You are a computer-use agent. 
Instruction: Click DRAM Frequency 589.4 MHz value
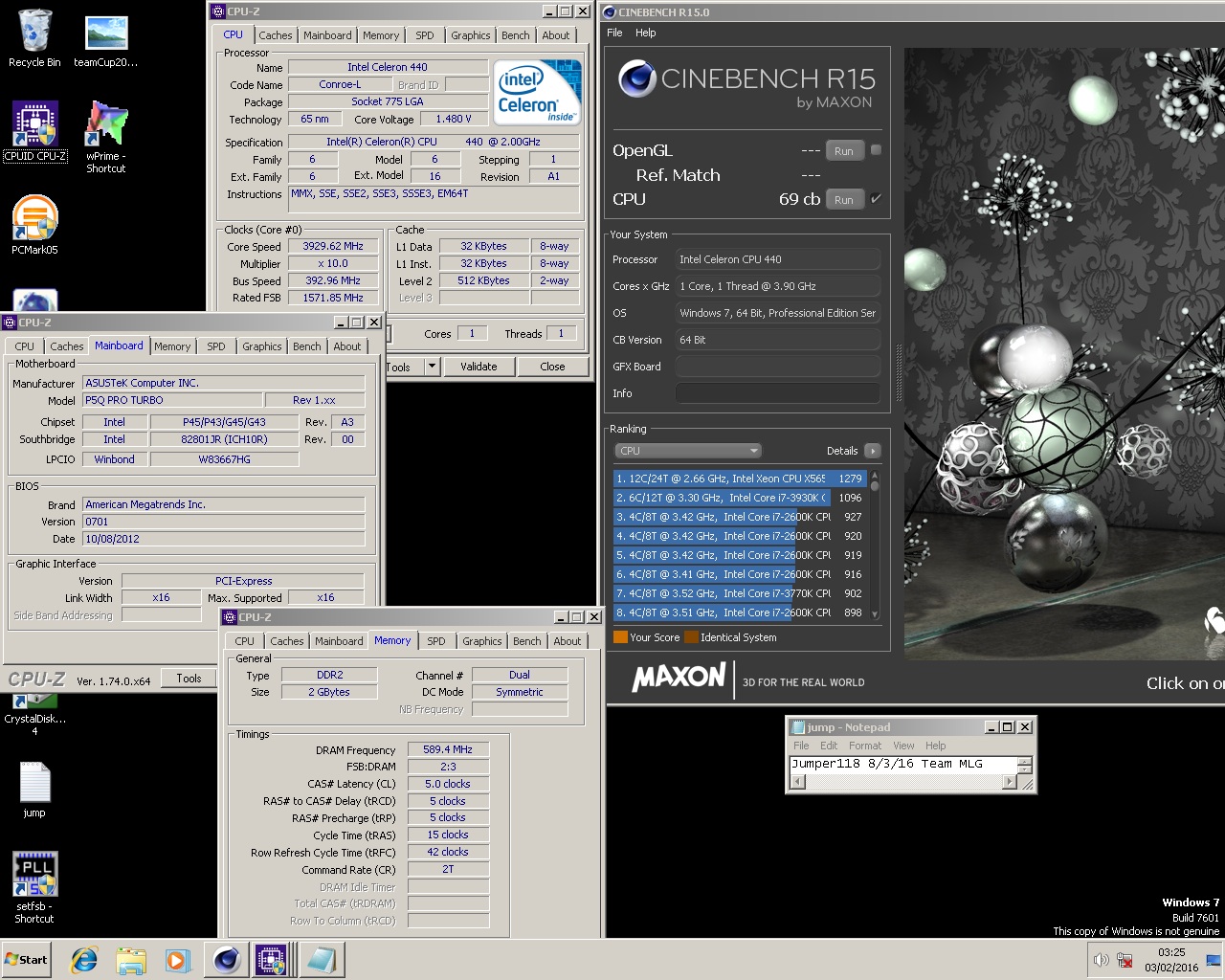pos(448,749)
